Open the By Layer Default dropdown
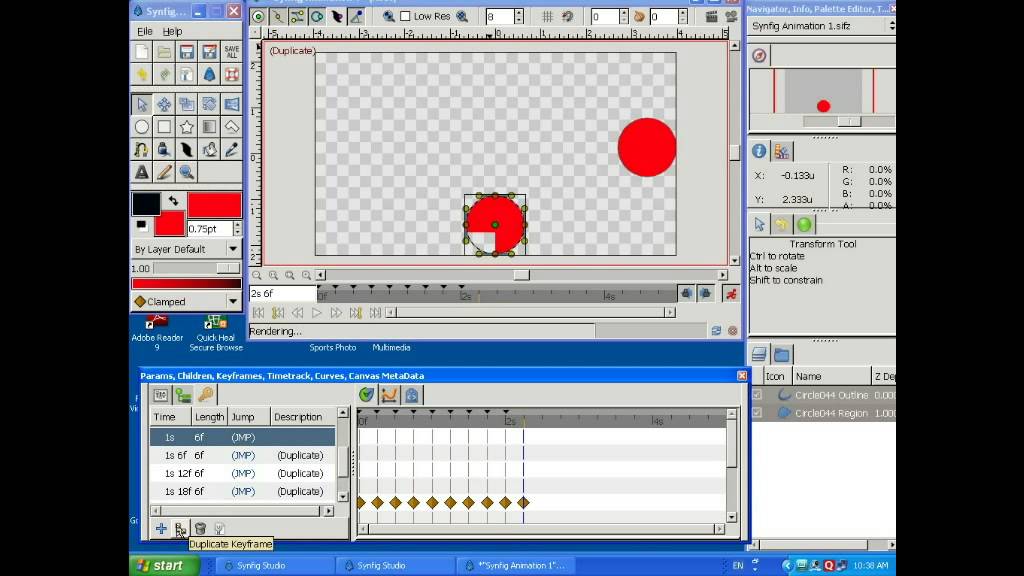 [x=186, y=249]
